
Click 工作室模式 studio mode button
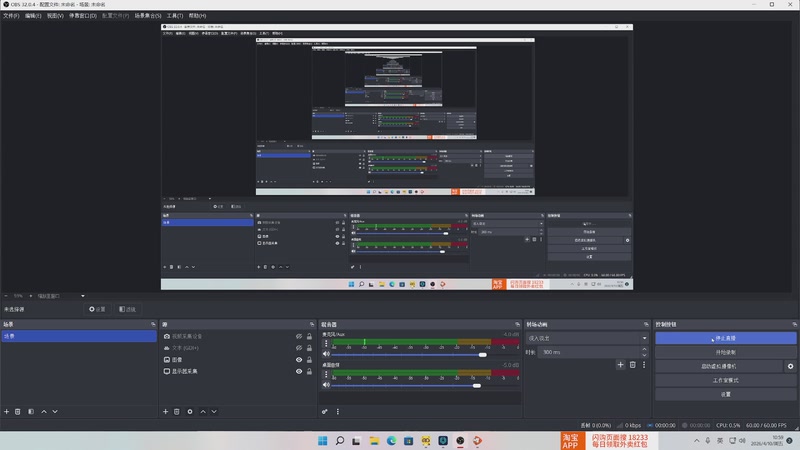tap(726, 380)
